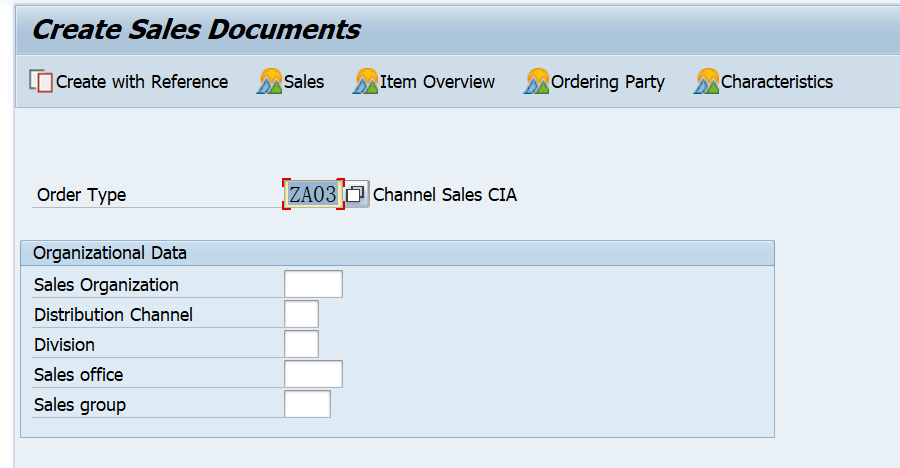Click the Sales group input field

pos(307,404)
